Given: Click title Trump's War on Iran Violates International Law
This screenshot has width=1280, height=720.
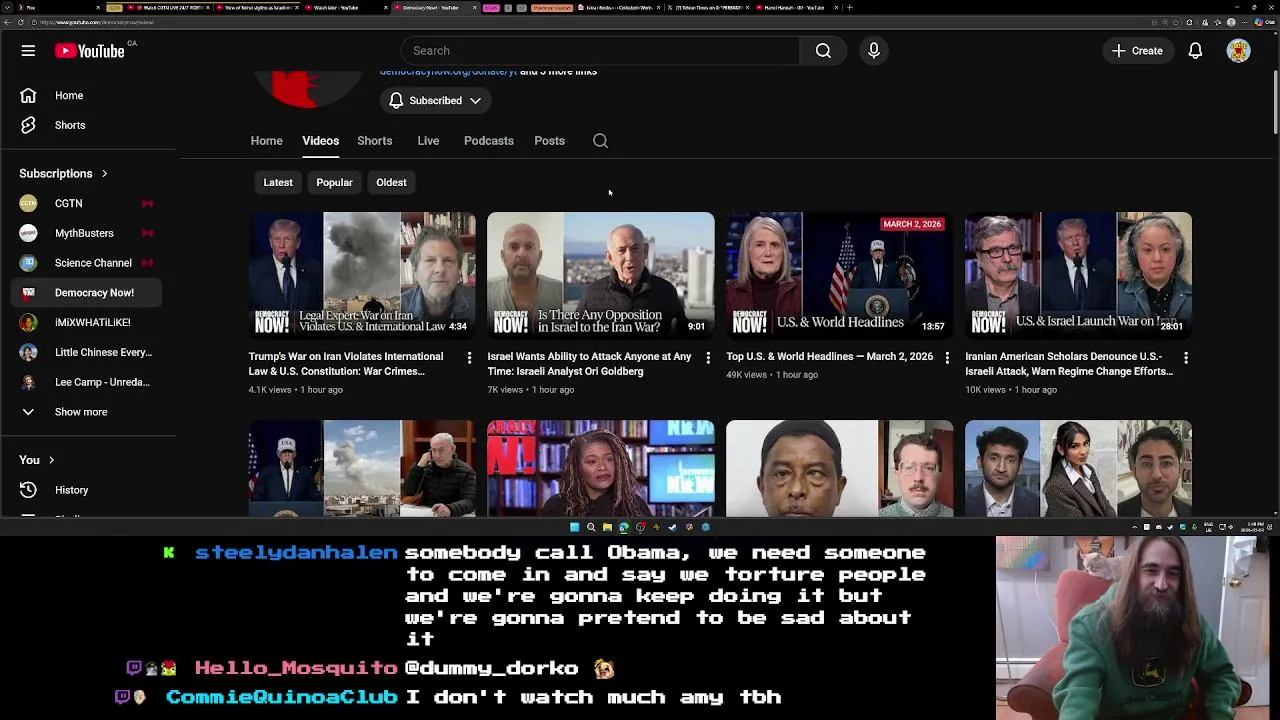Looking at the screenshot, I should [346, 364].
